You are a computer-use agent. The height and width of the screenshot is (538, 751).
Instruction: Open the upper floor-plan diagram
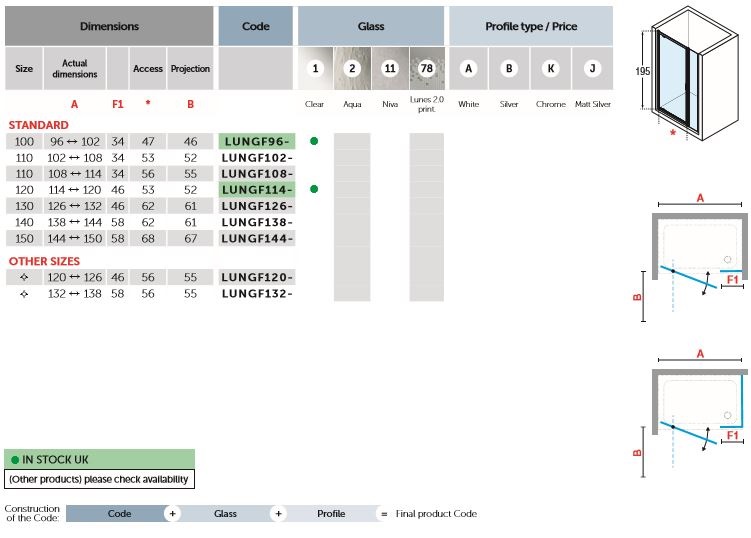click(690, 257)
